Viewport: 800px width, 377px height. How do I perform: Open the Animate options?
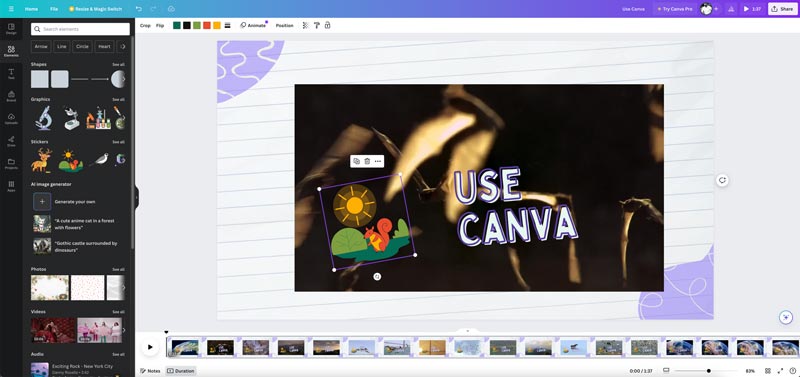pyautogui.click(x=253, y=25)
